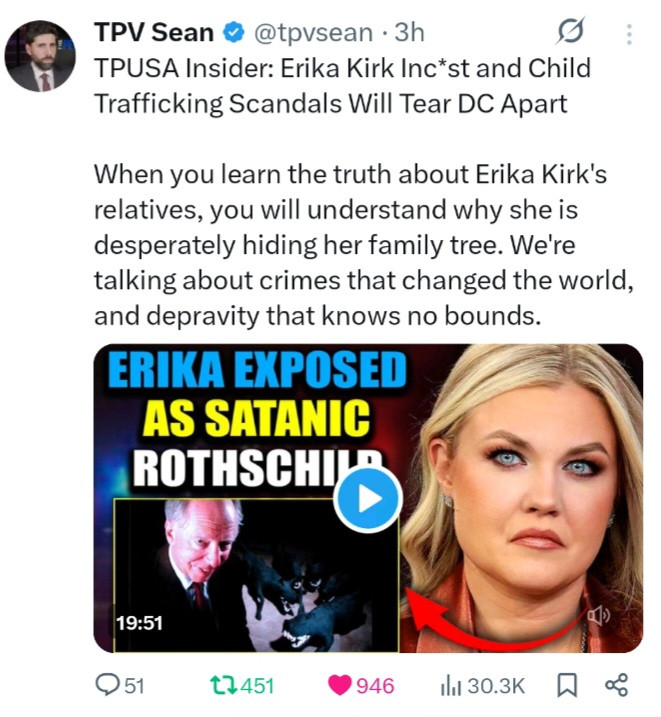The image size is (661, 717).
Task: Unmute the video speaker icon
Action: pyautogui.click(x=598, y=616)
